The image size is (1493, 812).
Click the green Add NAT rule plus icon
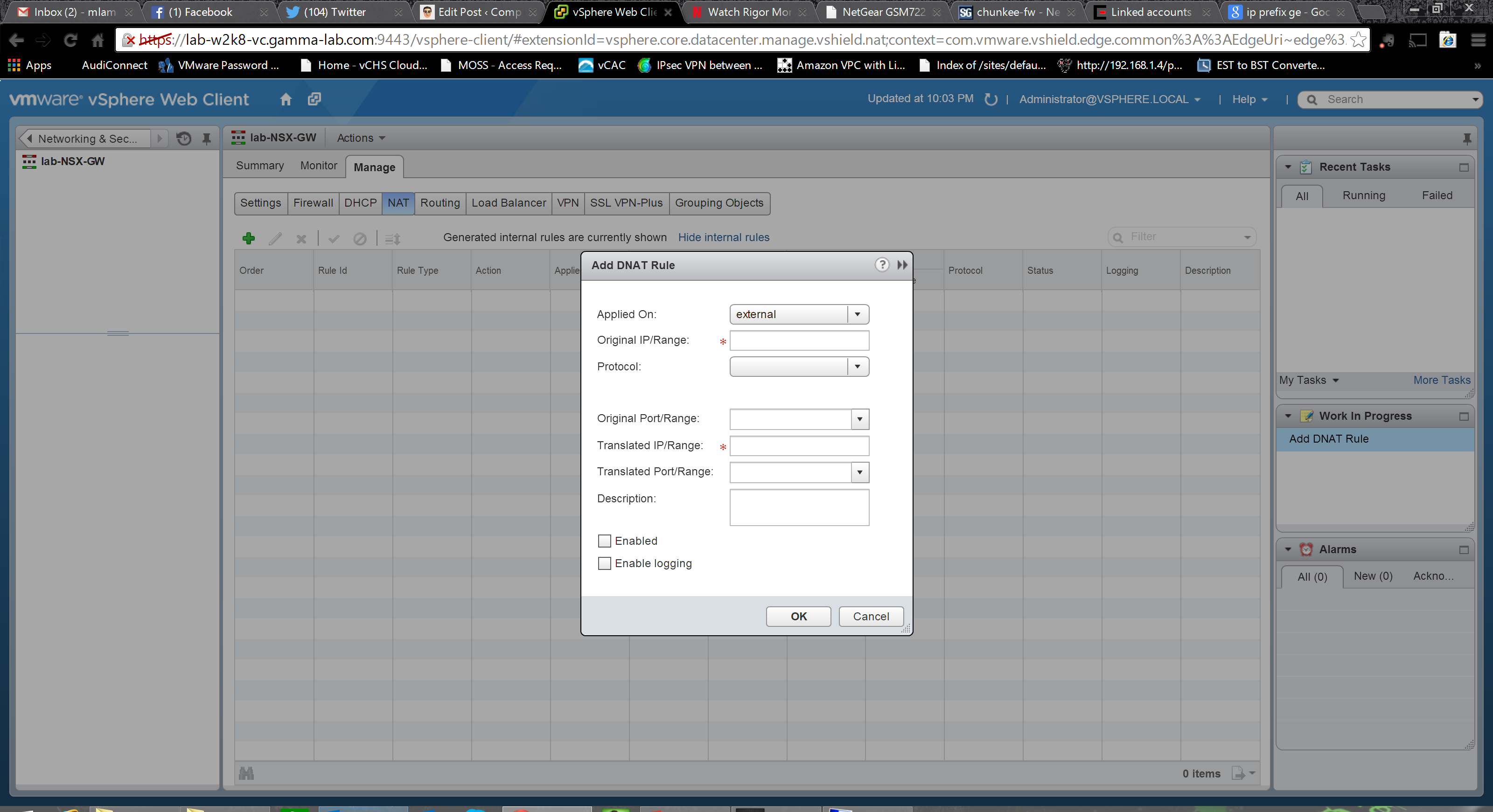249,238
